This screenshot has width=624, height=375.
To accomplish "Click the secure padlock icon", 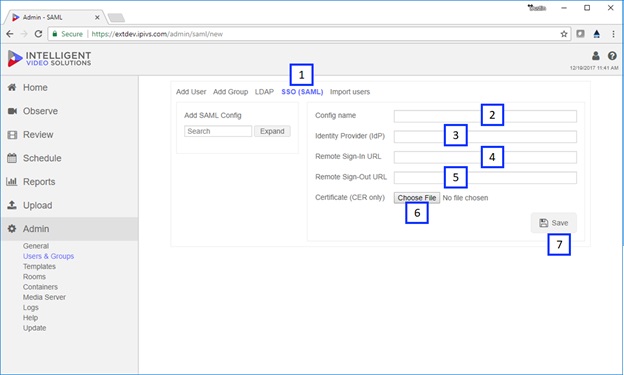I will (55, 34).
